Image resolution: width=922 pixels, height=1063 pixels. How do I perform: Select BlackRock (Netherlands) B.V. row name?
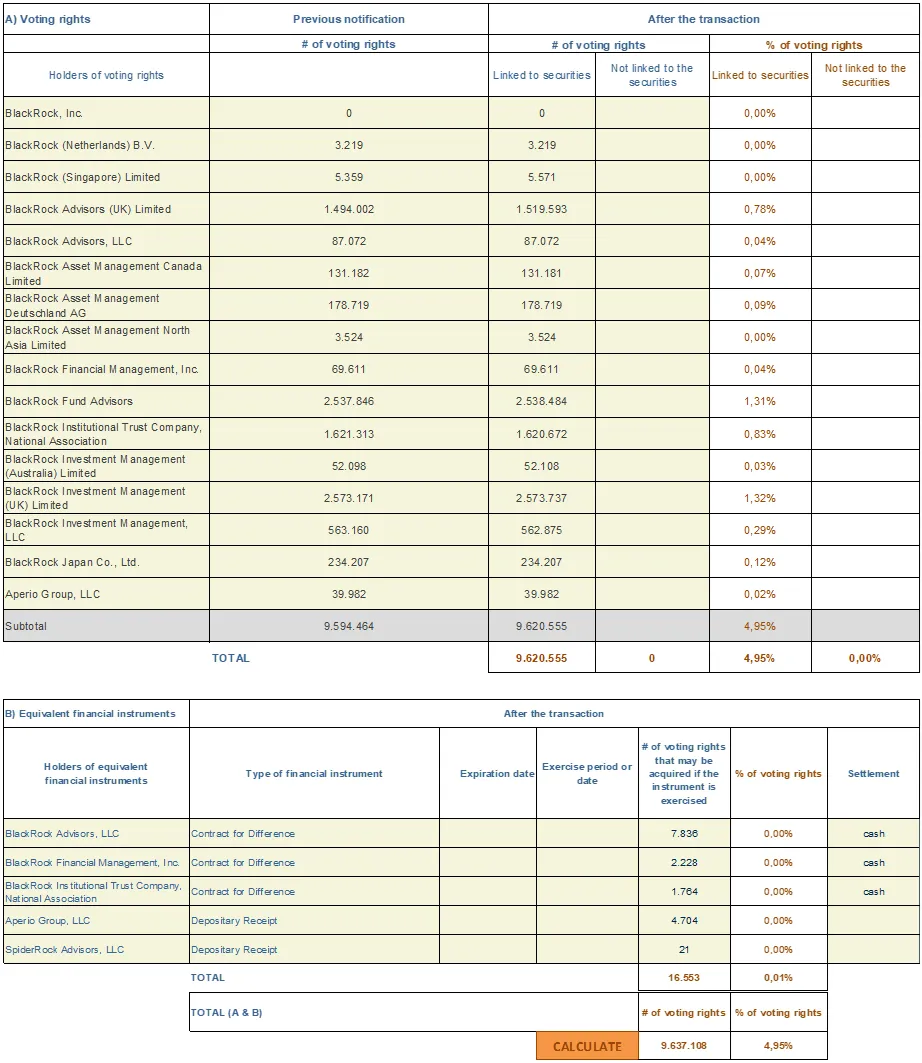tap(106, 145)
